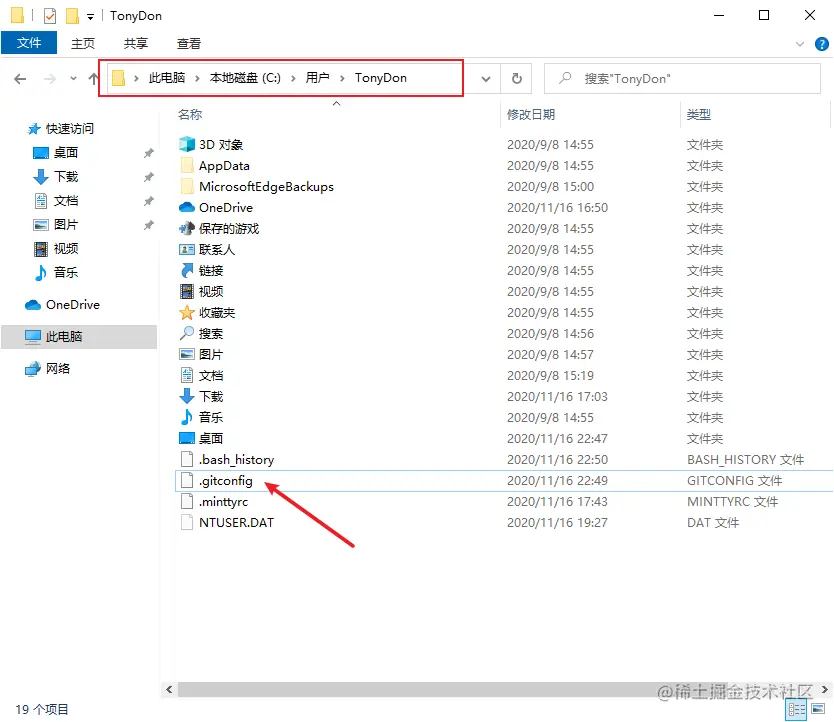Expand chevron after 此电脑 in breadcrumb
The height and width of the screenshot is (722, 834).
pyautogui.click(x=197, y=79)
